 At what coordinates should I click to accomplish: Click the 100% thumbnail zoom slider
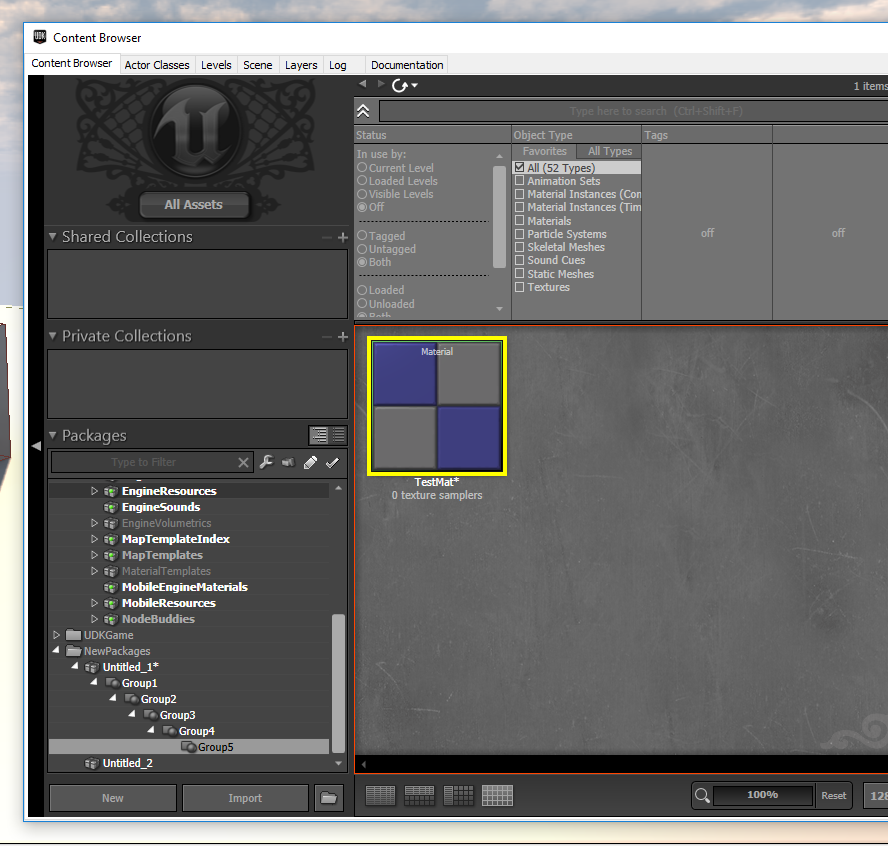(x=763, y=795)
